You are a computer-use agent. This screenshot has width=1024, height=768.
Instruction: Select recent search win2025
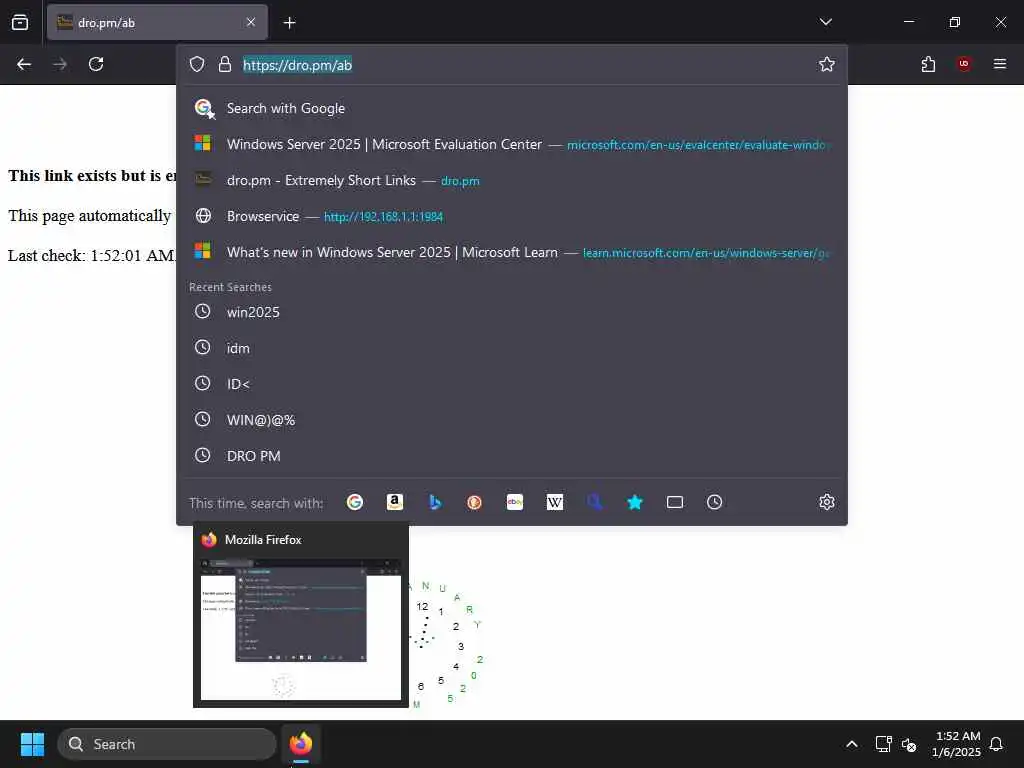(x=512, y=312)
